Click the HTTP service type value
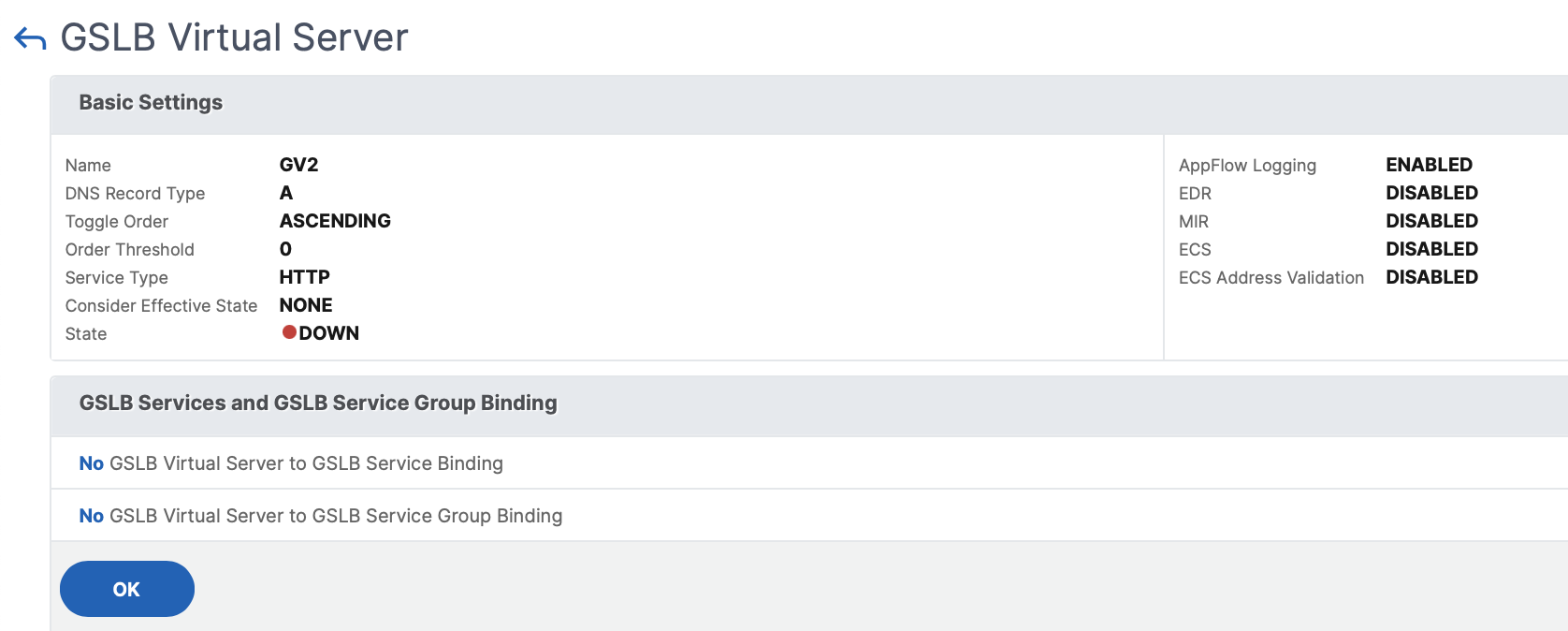 [x=305, y=277]
